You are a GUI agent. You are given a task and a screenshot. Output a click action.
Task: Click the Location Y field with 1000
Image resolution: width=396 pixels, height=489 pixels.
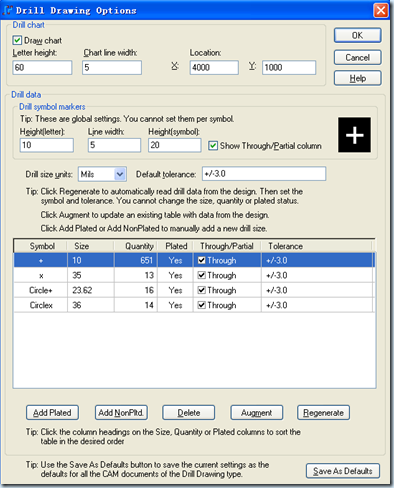pyautogui.click(x=289, y=68)
